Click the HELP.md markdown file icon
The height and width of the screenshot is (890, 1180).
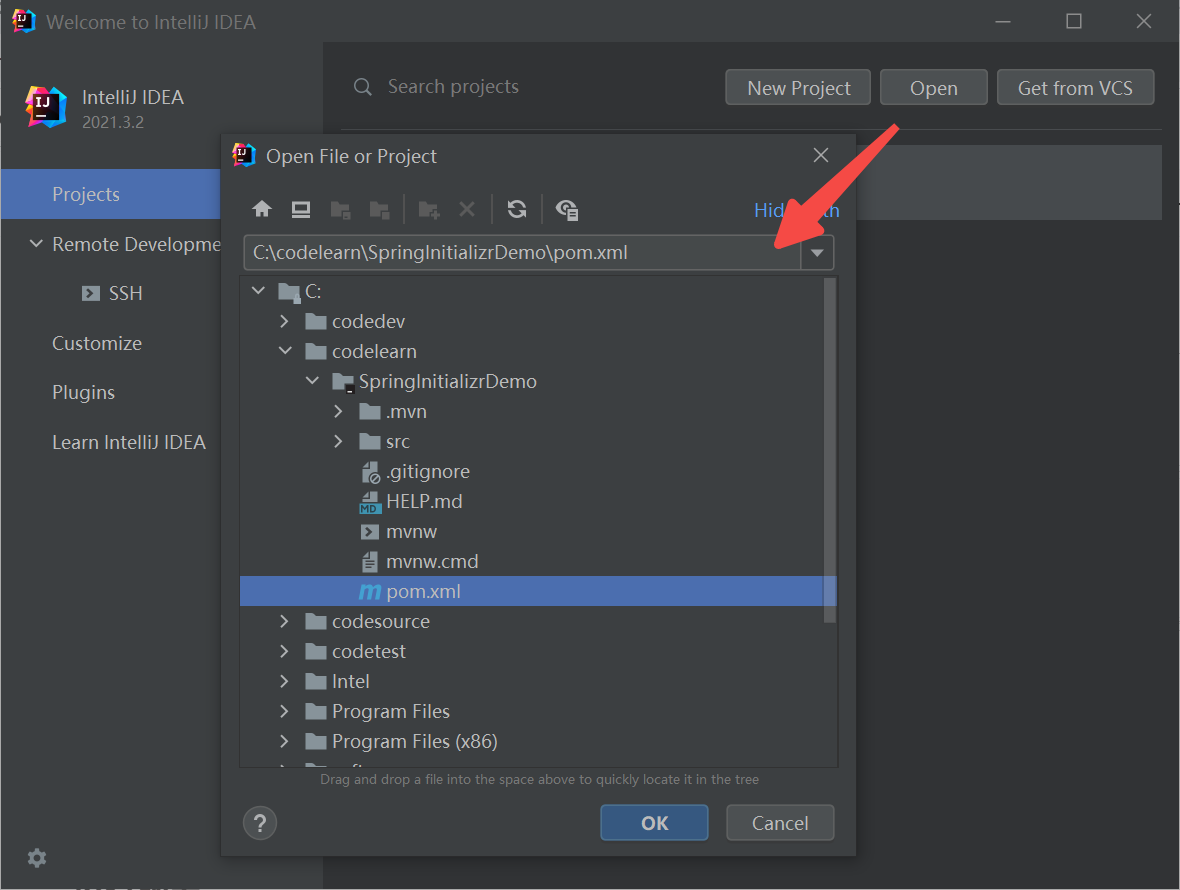(x=370, y=502)
